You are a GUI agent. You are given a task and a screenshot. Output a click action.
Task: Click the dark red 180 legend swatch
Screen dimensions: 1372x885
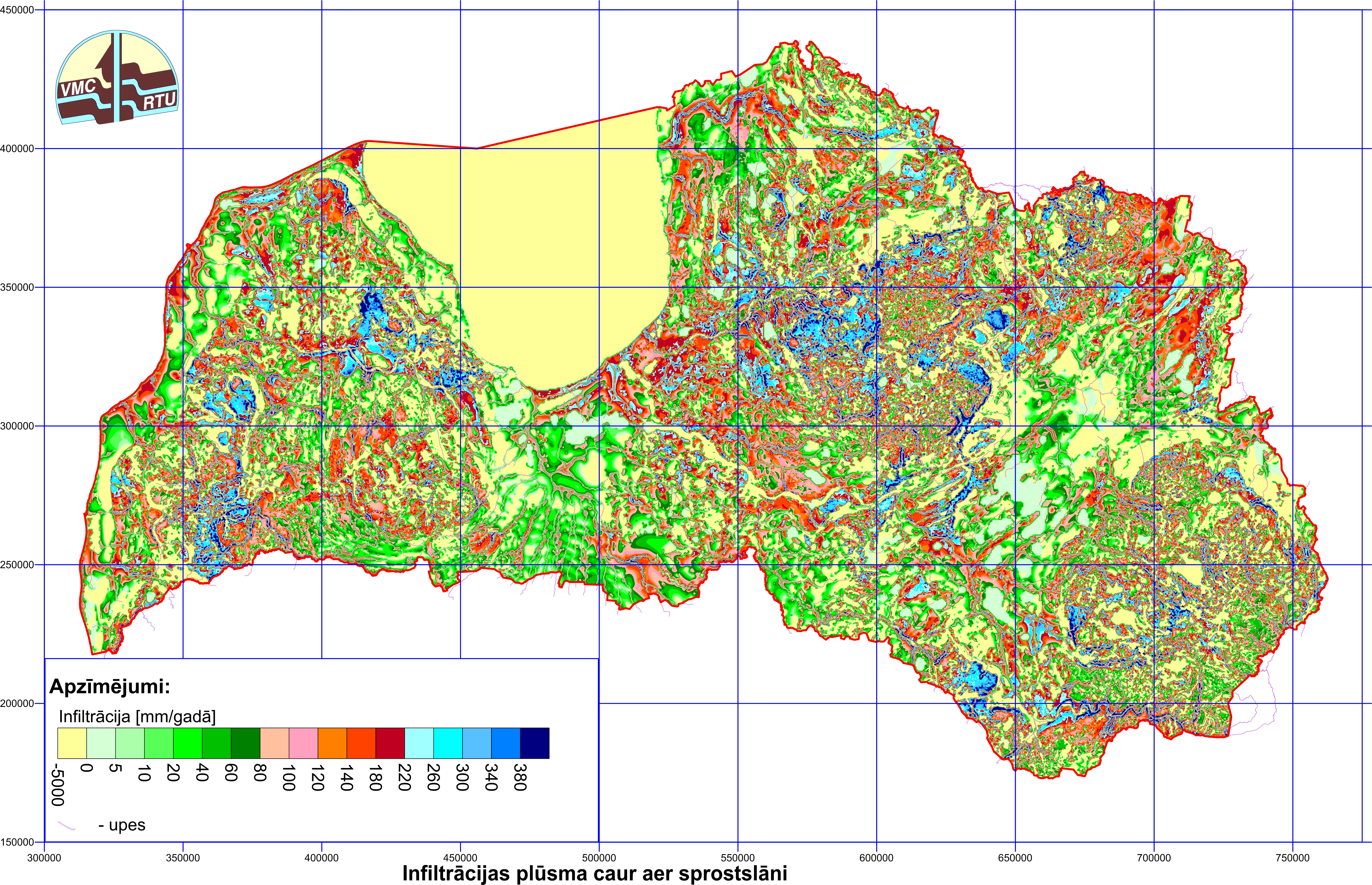coord(390,743)
